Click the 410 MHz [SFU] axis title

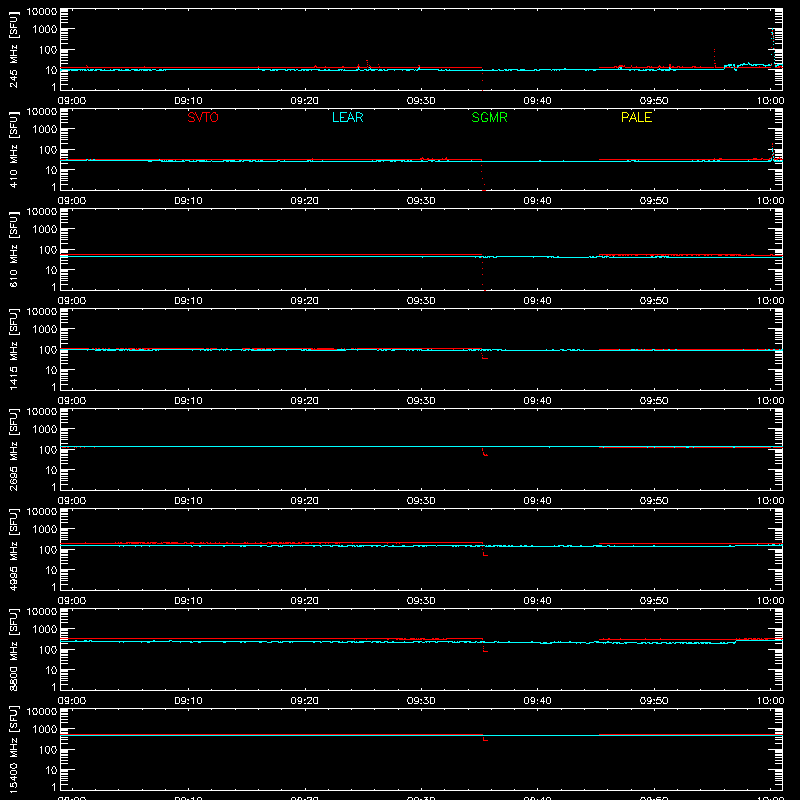pyautogui.click(x=13, y=149)
